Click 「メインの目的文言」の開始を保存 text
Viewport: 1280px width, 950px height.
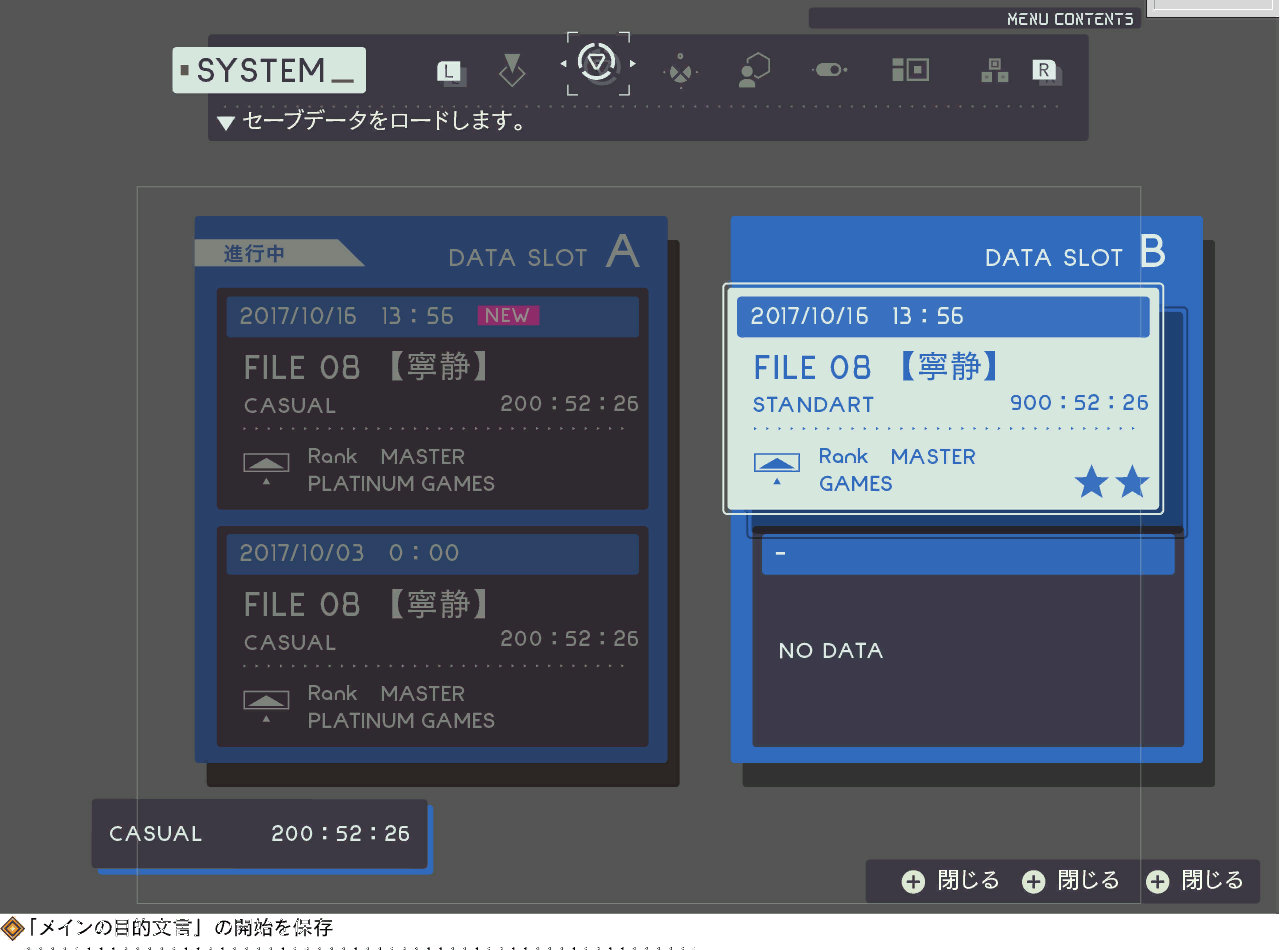click(x=180, y=928)
